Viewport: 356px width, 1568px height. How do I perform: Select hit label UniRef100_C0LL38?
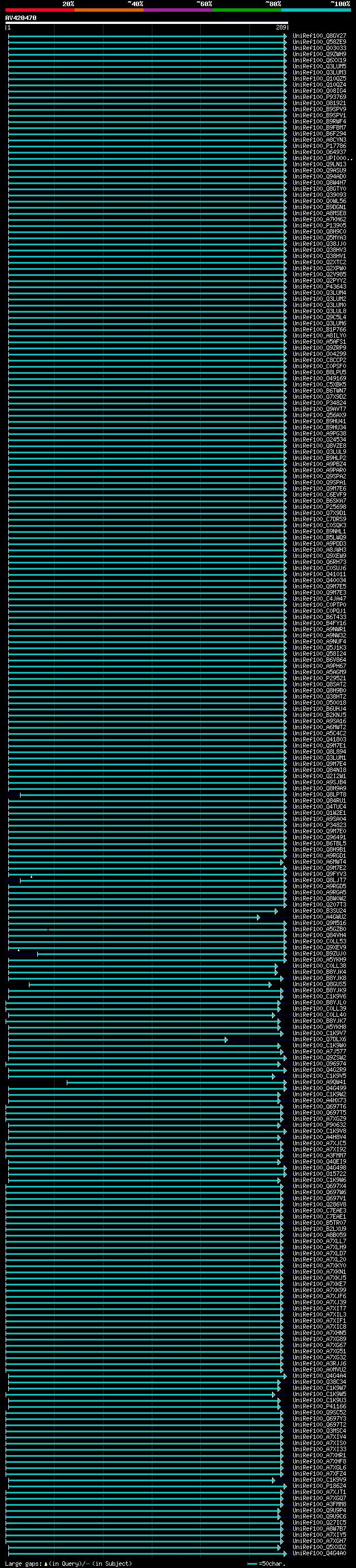point(319,966)
